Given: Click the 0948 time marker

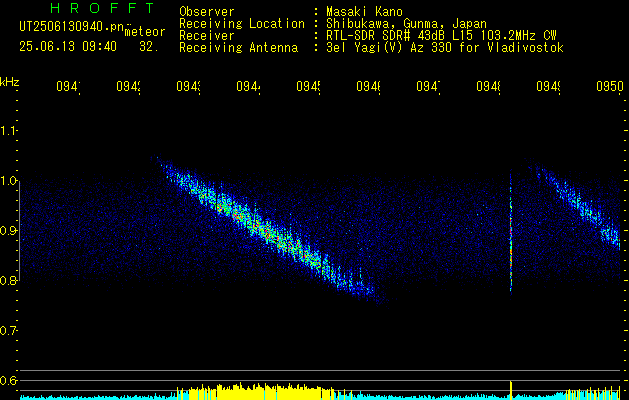Looking at the screenshot, I should [488, 86].
